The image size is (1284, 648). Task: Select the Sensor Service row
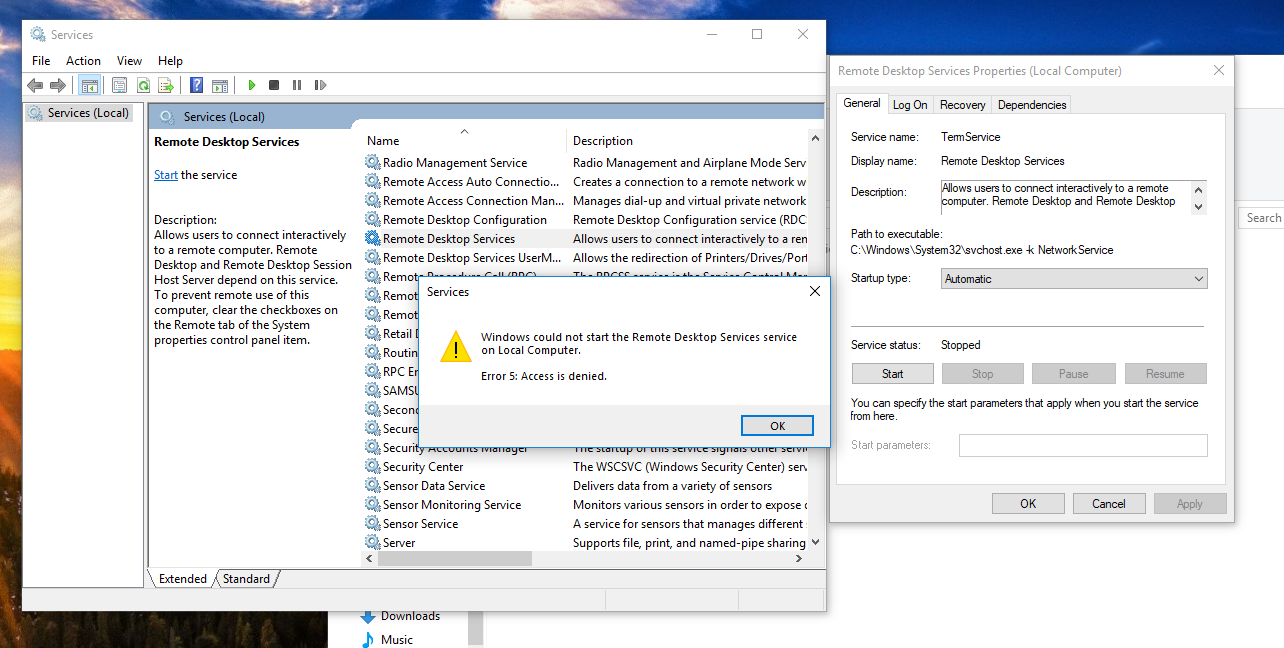pyautogui.click(x=585, y=524)
